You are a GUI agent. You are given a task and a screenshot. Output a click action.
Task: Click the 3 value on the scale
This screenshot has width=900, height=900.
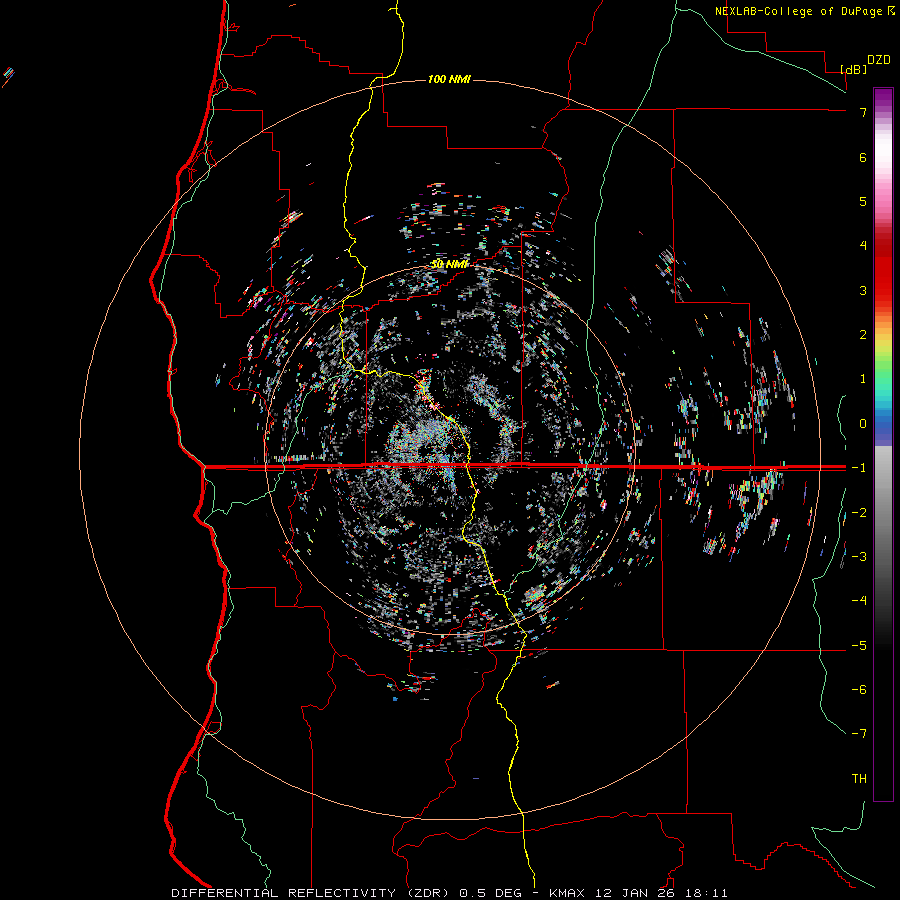tap(863, 290)
